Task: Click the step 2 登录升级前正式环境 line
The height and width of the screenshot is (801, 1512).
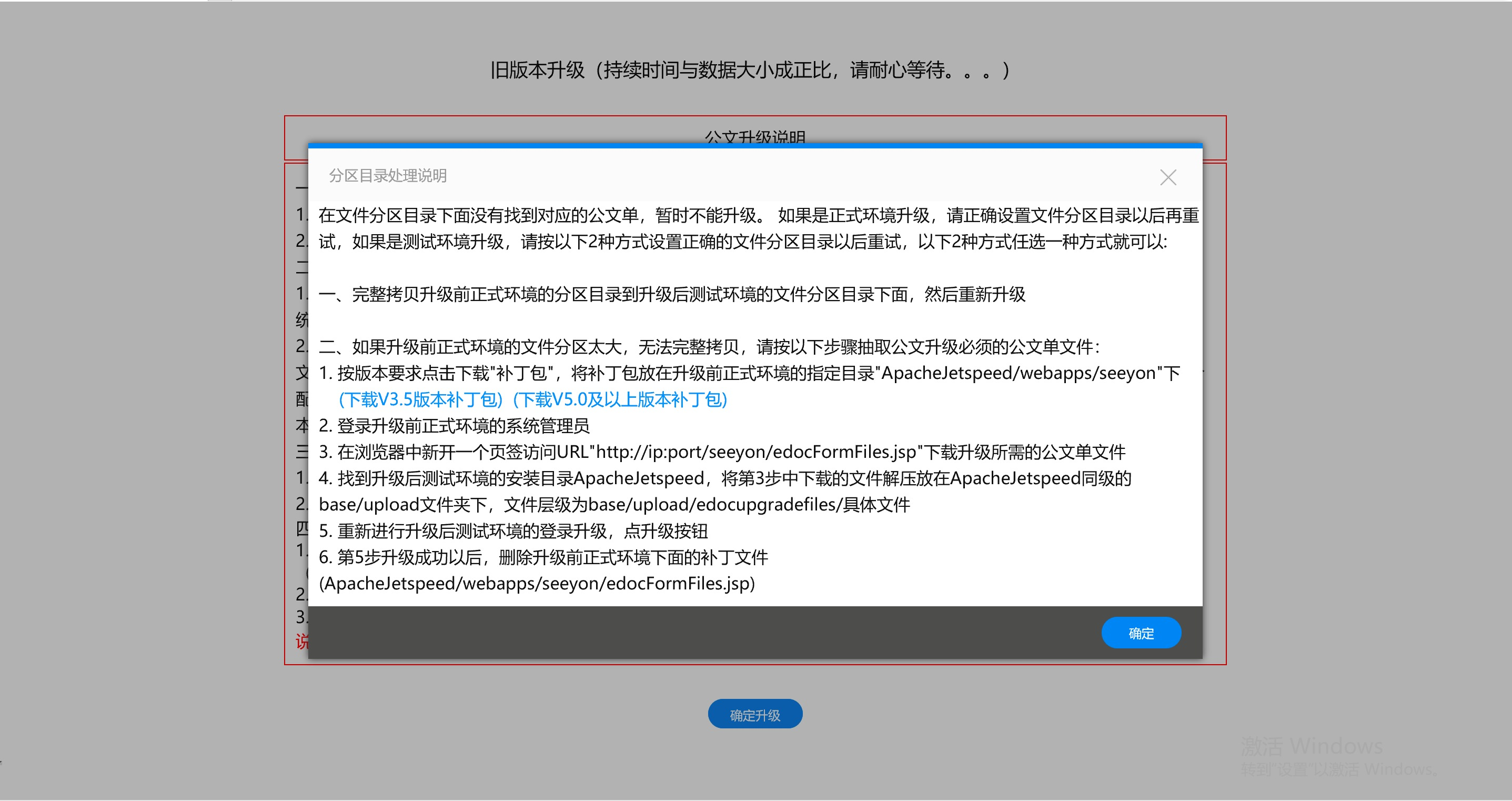Action: pos(453,426)
